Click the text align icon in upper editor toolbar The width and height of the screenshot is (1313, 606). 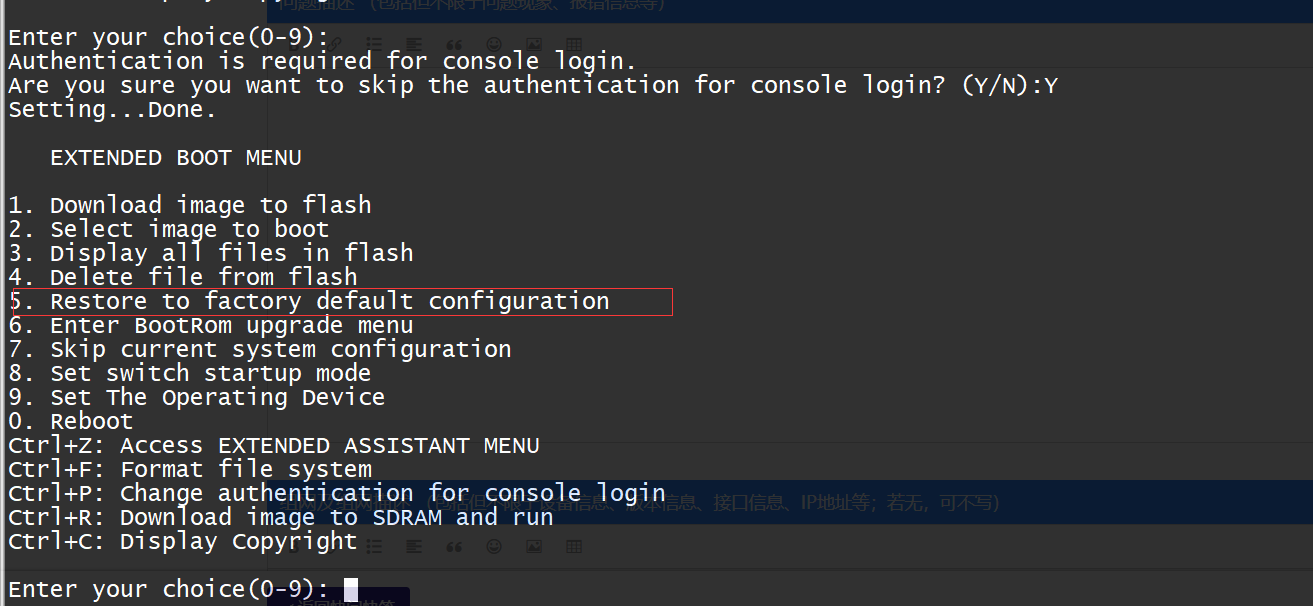coord(414,44)
